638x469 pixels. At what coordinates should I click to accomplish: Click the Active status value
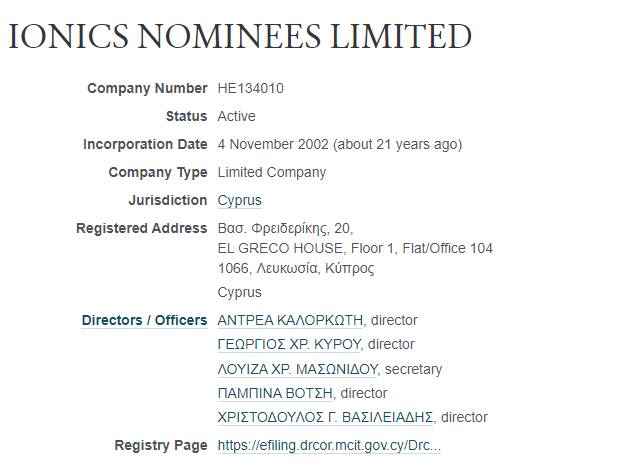236,116
